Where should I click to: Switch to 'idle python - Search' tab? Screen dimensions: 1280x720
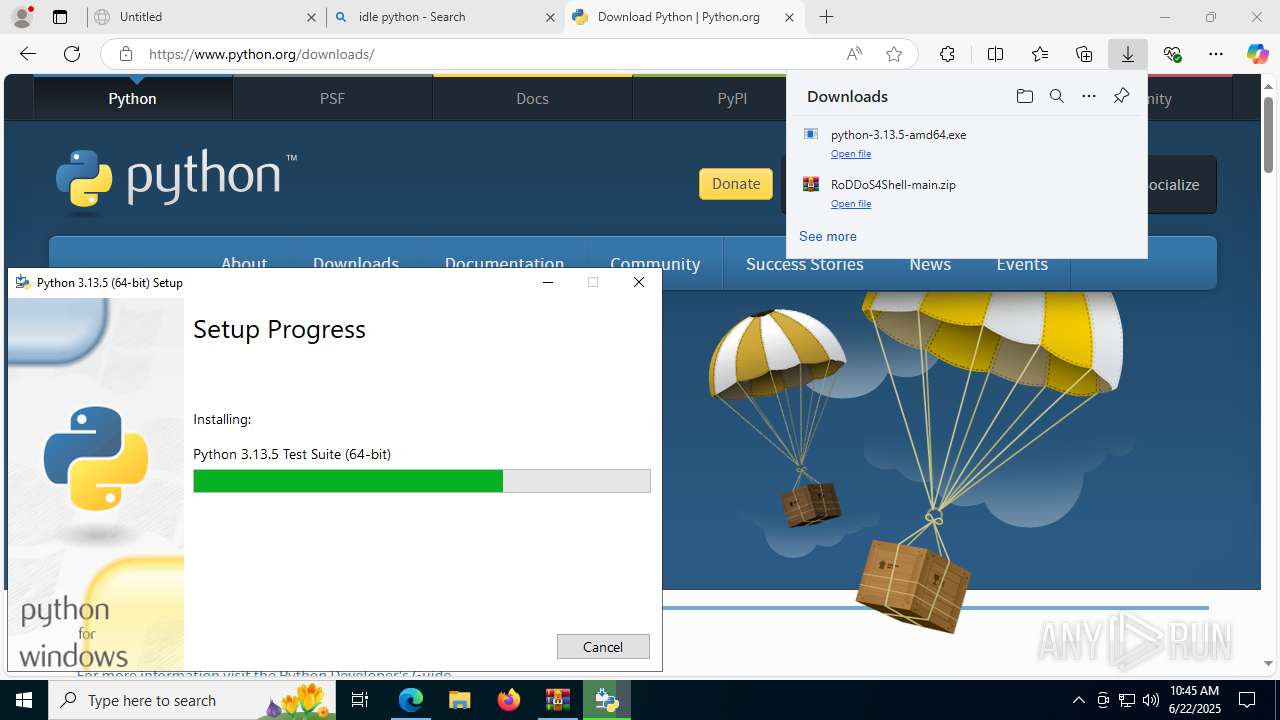[x=445, y=17]
